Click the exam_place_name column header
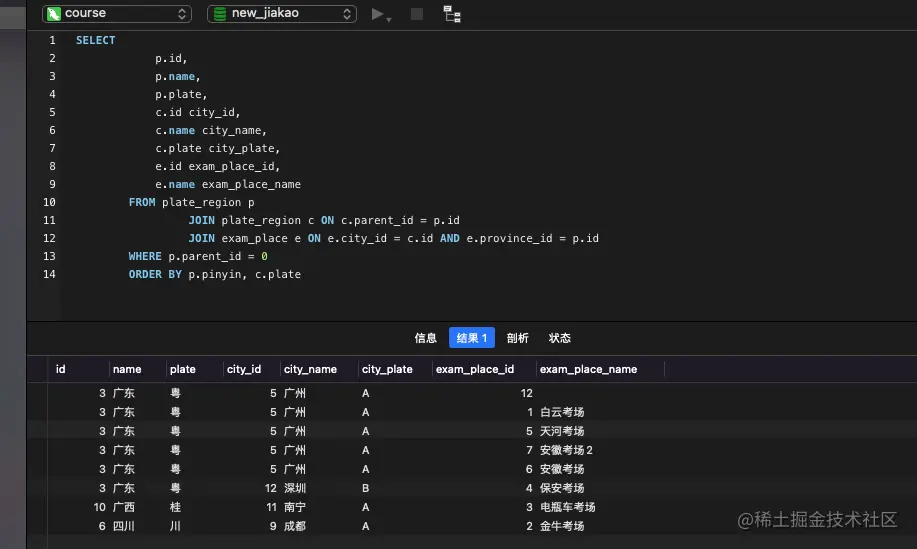The image size is (917, 549). point(588,369)
